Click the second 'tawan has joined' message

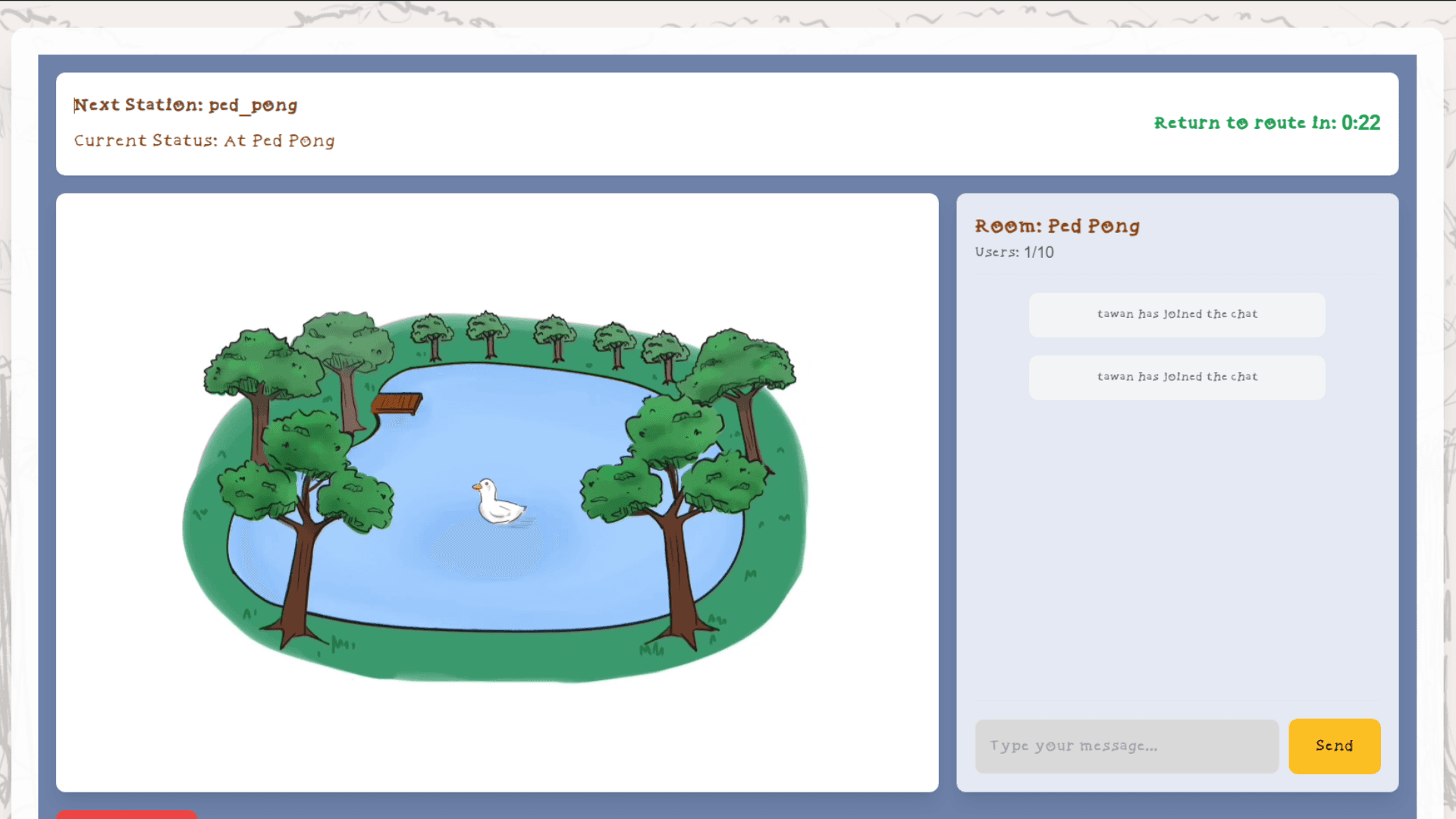(x=1177, y=377)
